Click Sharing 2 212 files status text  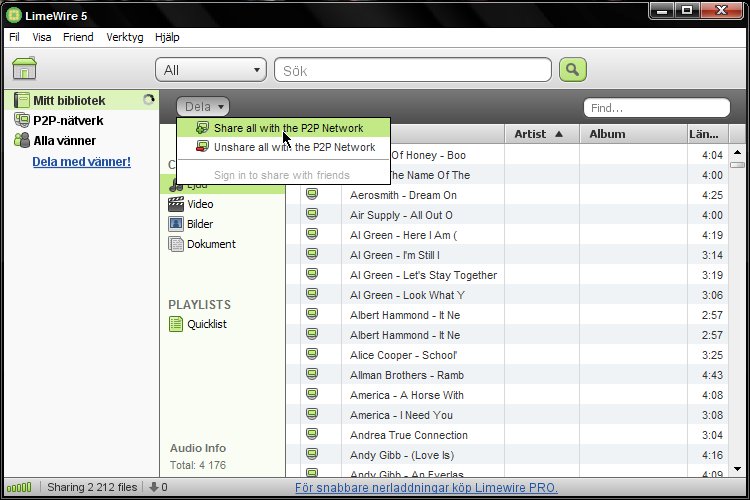click(92, 487)
